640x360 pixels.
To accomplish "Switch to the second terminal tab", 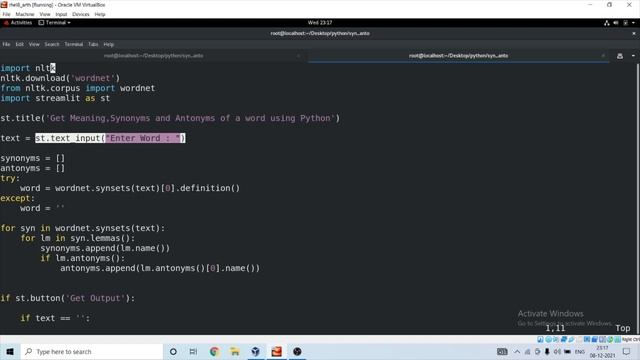I will tap(458, 56).
